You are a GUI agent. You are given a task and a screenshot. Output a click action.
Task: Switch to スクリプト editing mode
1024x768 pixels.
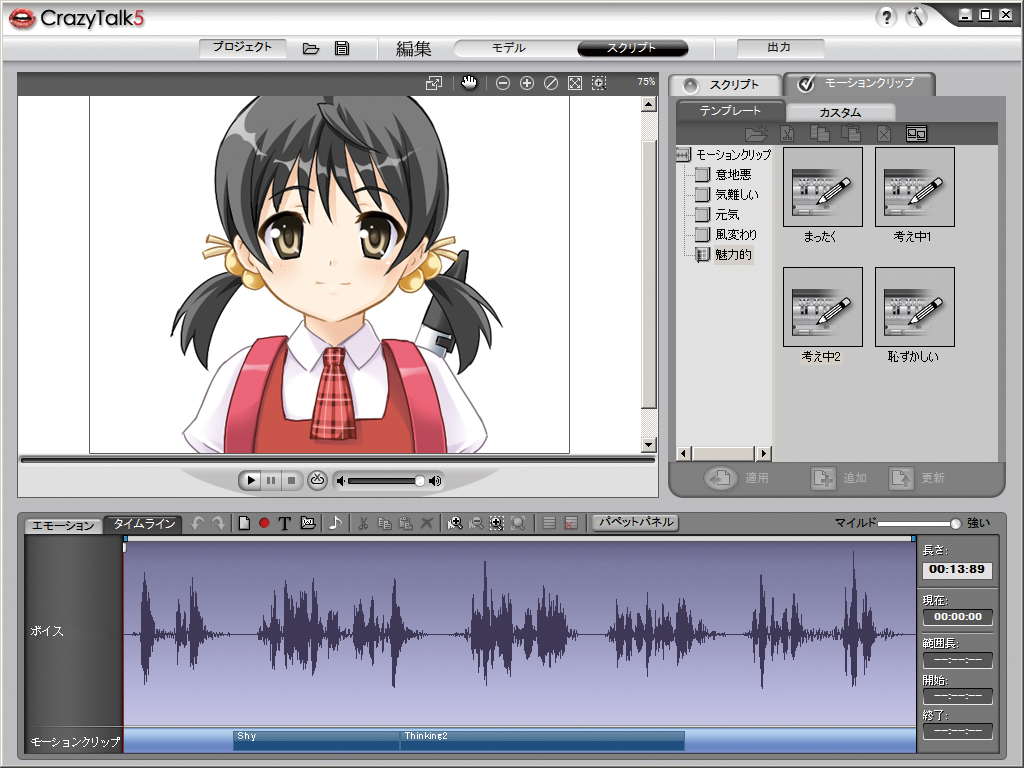632,48
